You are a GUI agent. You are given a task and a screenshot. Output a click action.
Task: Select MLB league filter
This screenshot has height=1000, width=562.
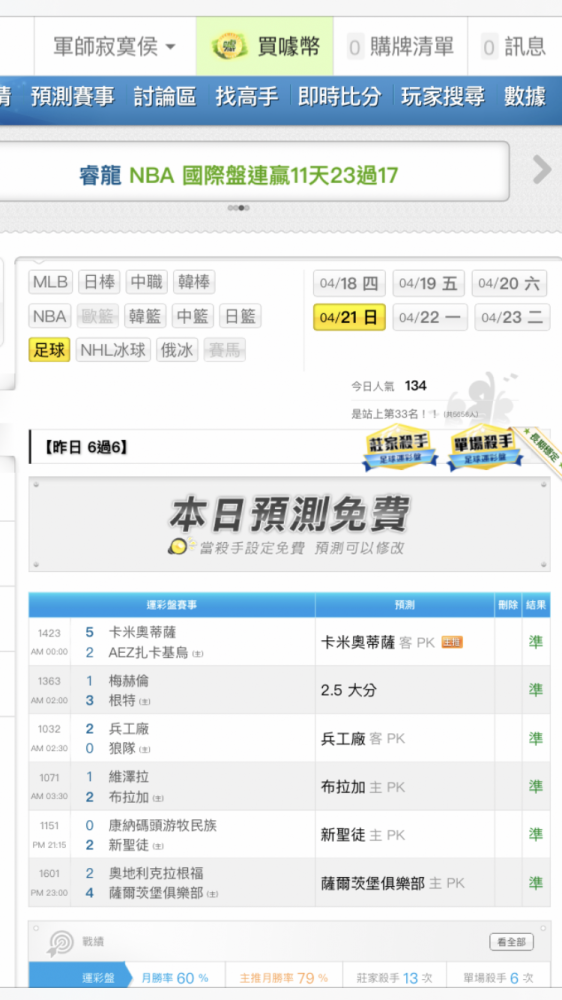pos(51,282)
